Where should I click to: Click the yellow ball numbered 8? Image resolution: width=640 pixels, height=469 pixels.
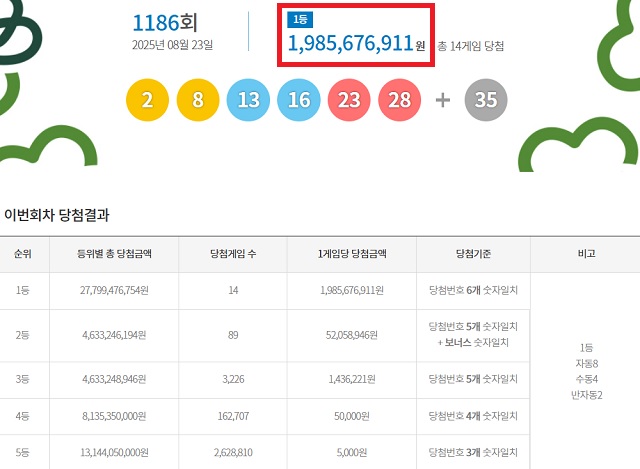click(197, 100)
